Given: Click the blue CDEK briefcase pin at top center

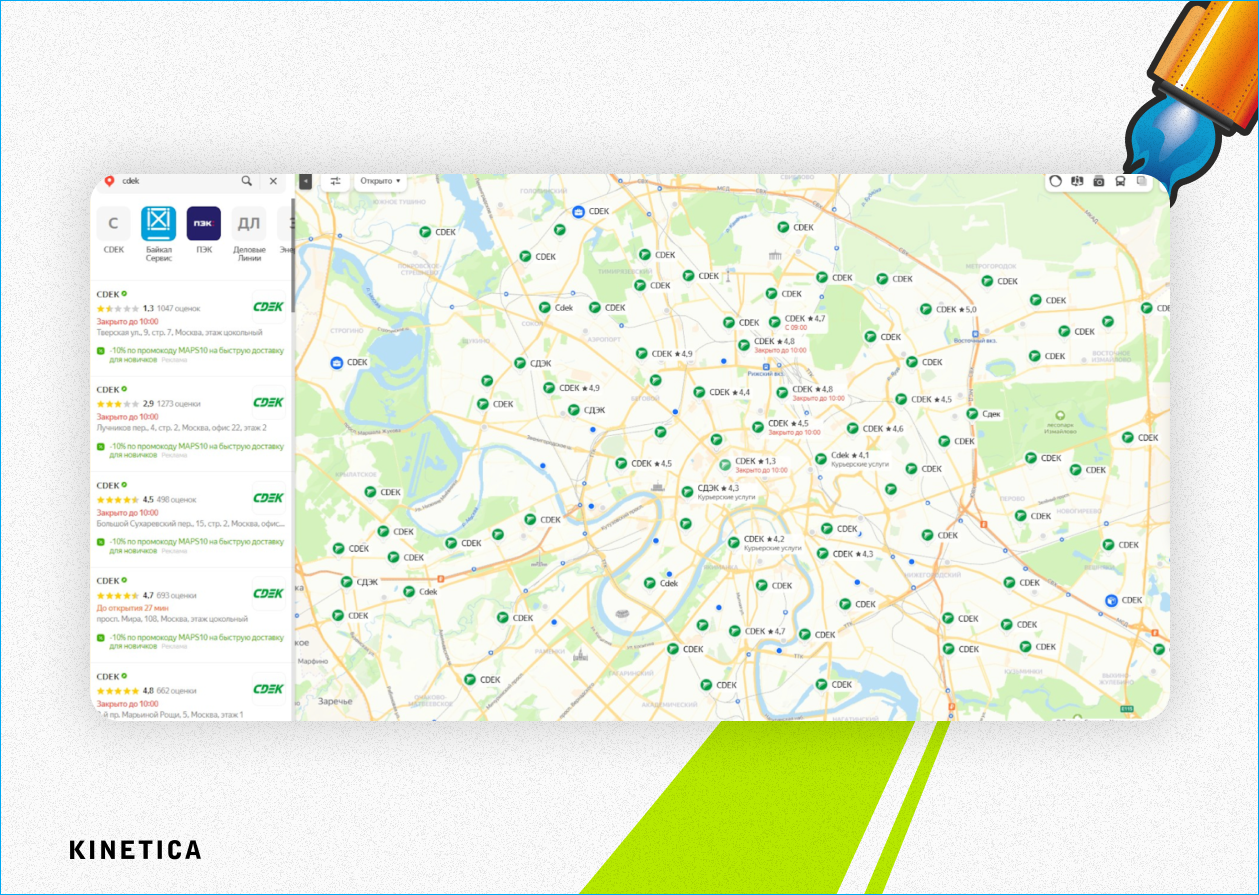Looking at the screenshot, I should (578, 211).
